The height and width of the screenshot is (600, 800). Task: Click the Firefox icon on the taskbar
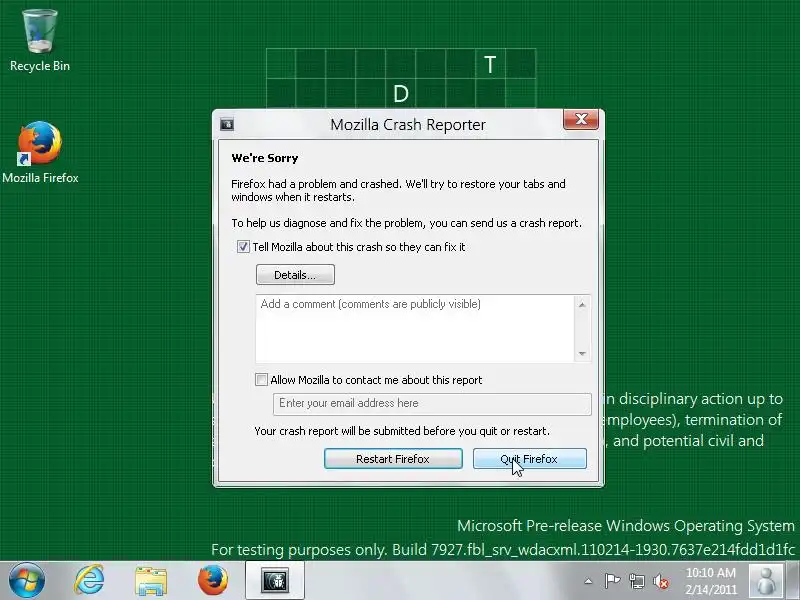click(213, 580)
